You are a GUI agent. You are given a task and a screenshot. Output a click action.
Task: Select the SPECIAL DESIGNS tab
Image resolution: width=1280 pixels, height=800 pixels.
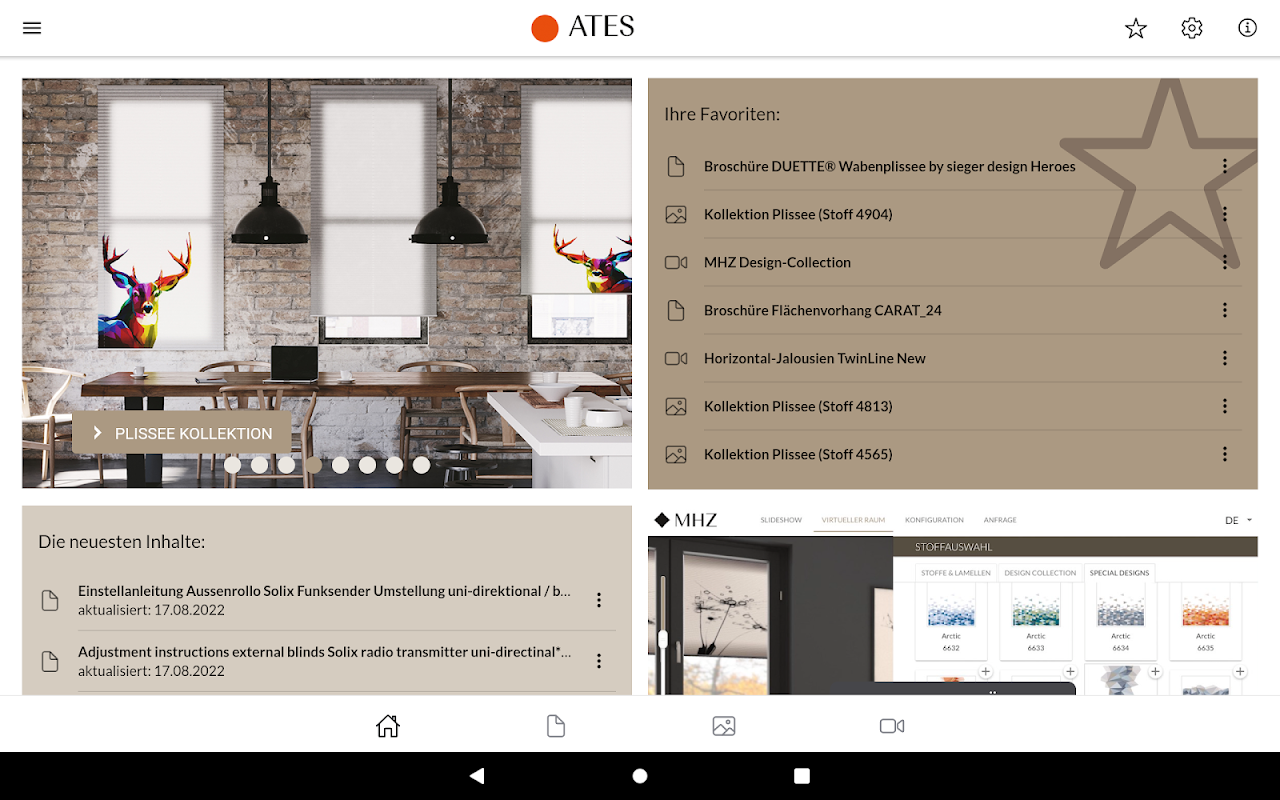click(x=1120, y=573)
